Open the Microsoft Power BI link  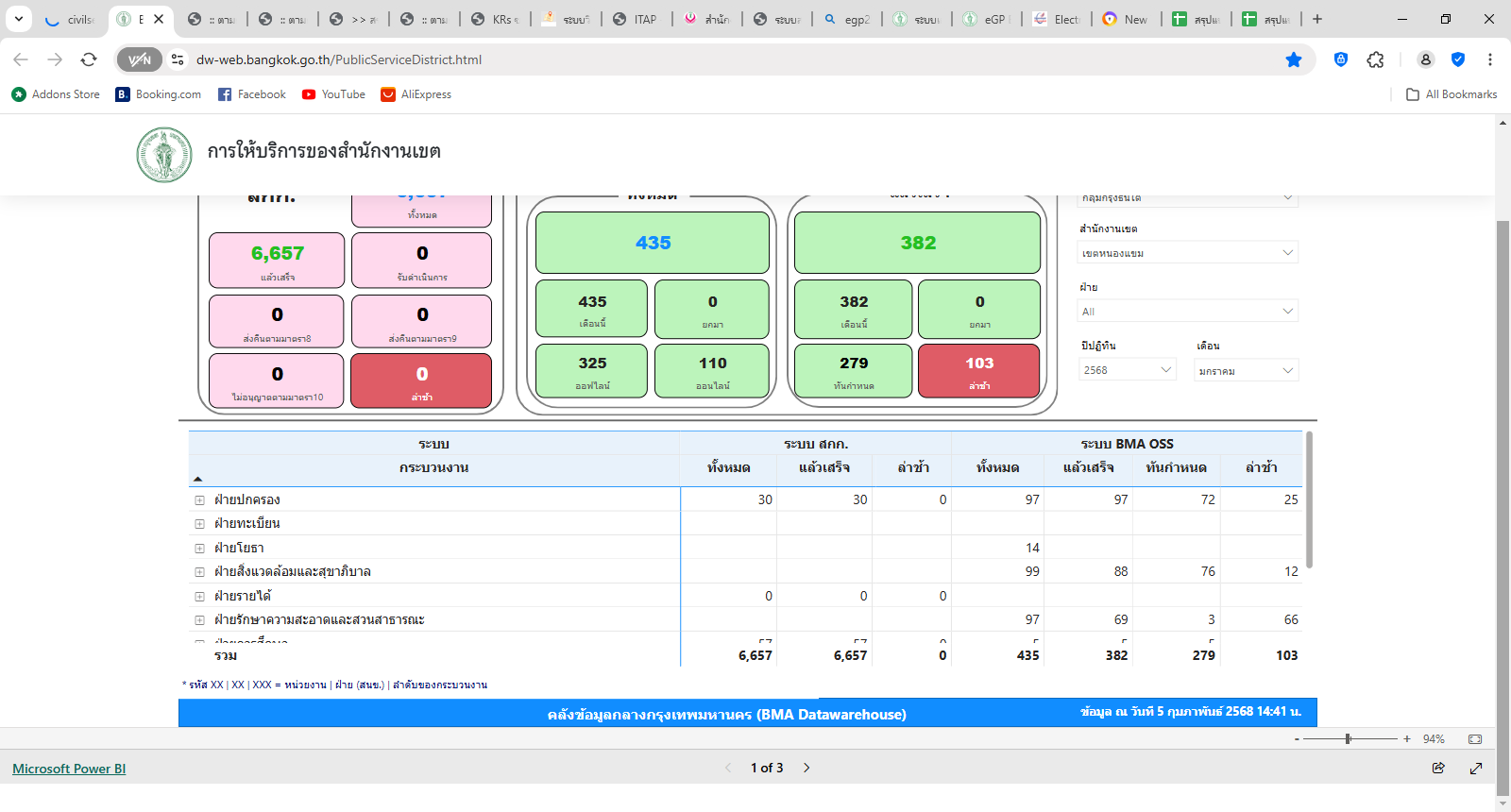pyautogui.click(x=69, y=769)
